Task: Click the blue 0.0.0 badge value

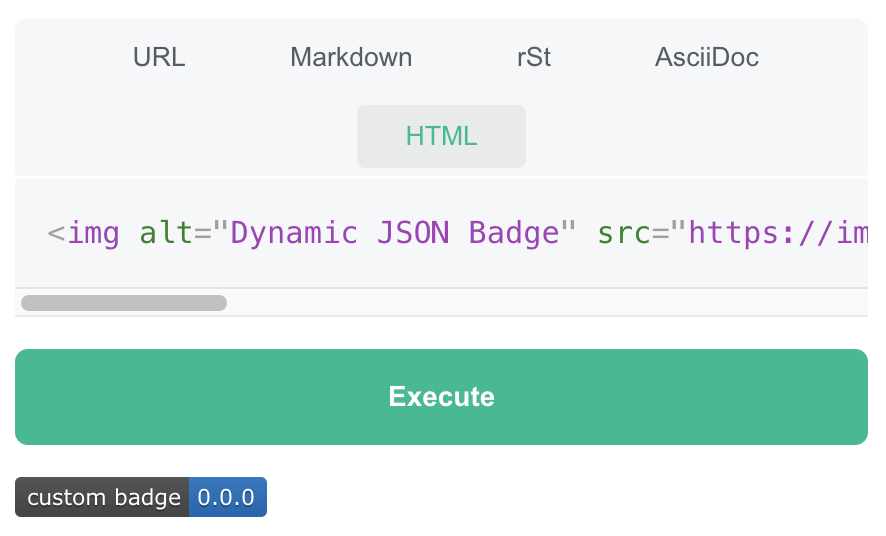Action: (227, 497)
